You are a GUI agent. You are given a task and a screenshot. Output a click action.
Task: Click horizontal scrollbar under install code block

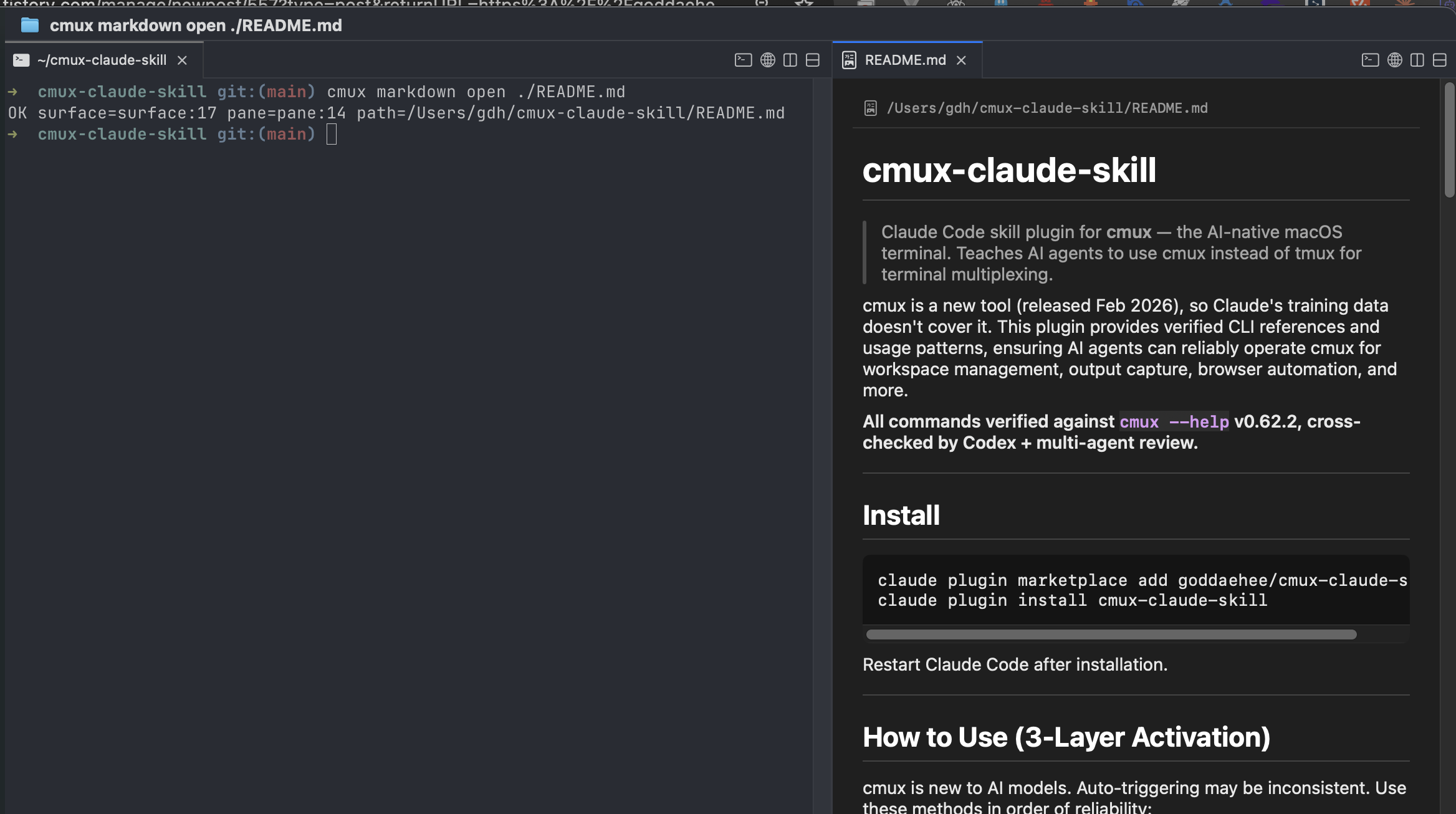click(1111, 634)
